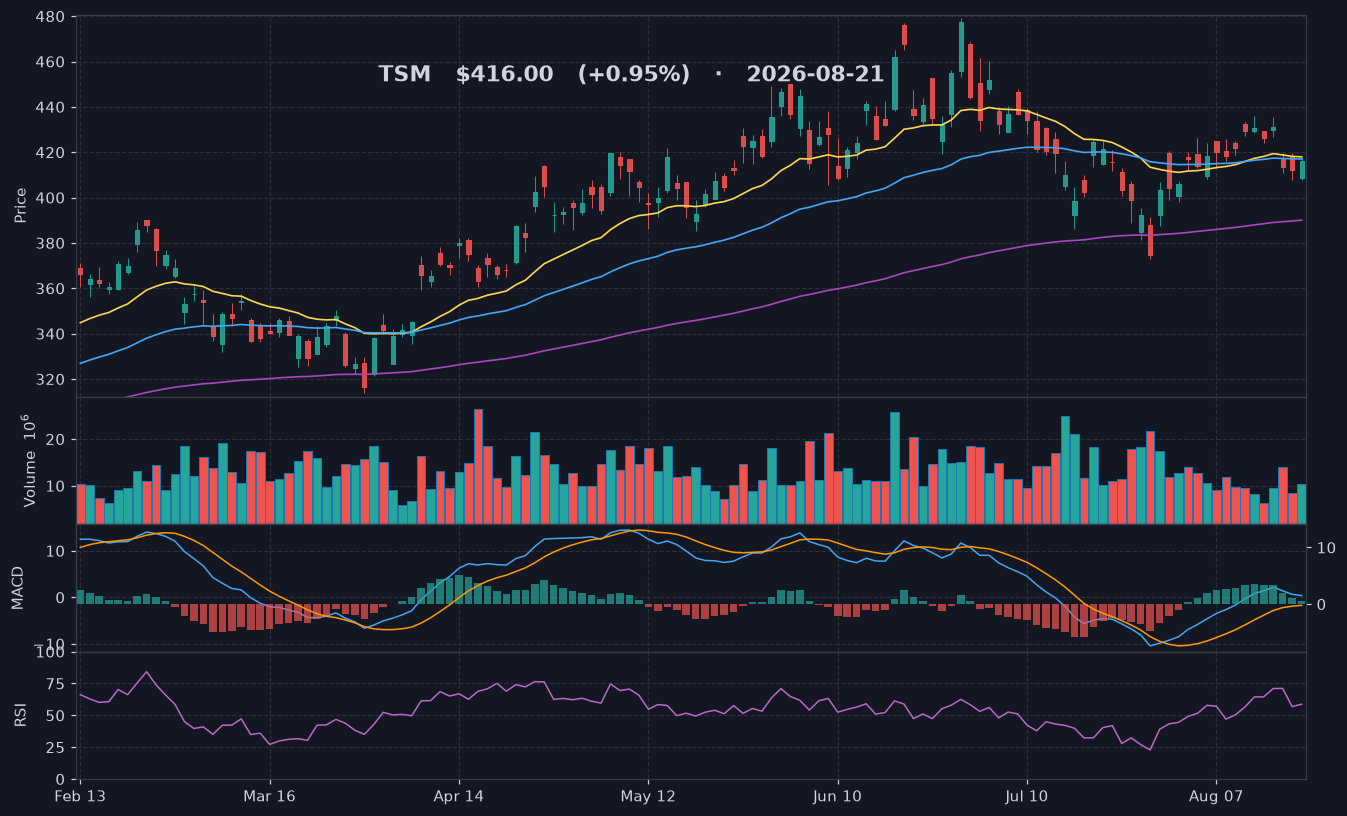Click the 380 price axis tick
The height and width of the screenshot is (816, 1347).
coord(51,244)
